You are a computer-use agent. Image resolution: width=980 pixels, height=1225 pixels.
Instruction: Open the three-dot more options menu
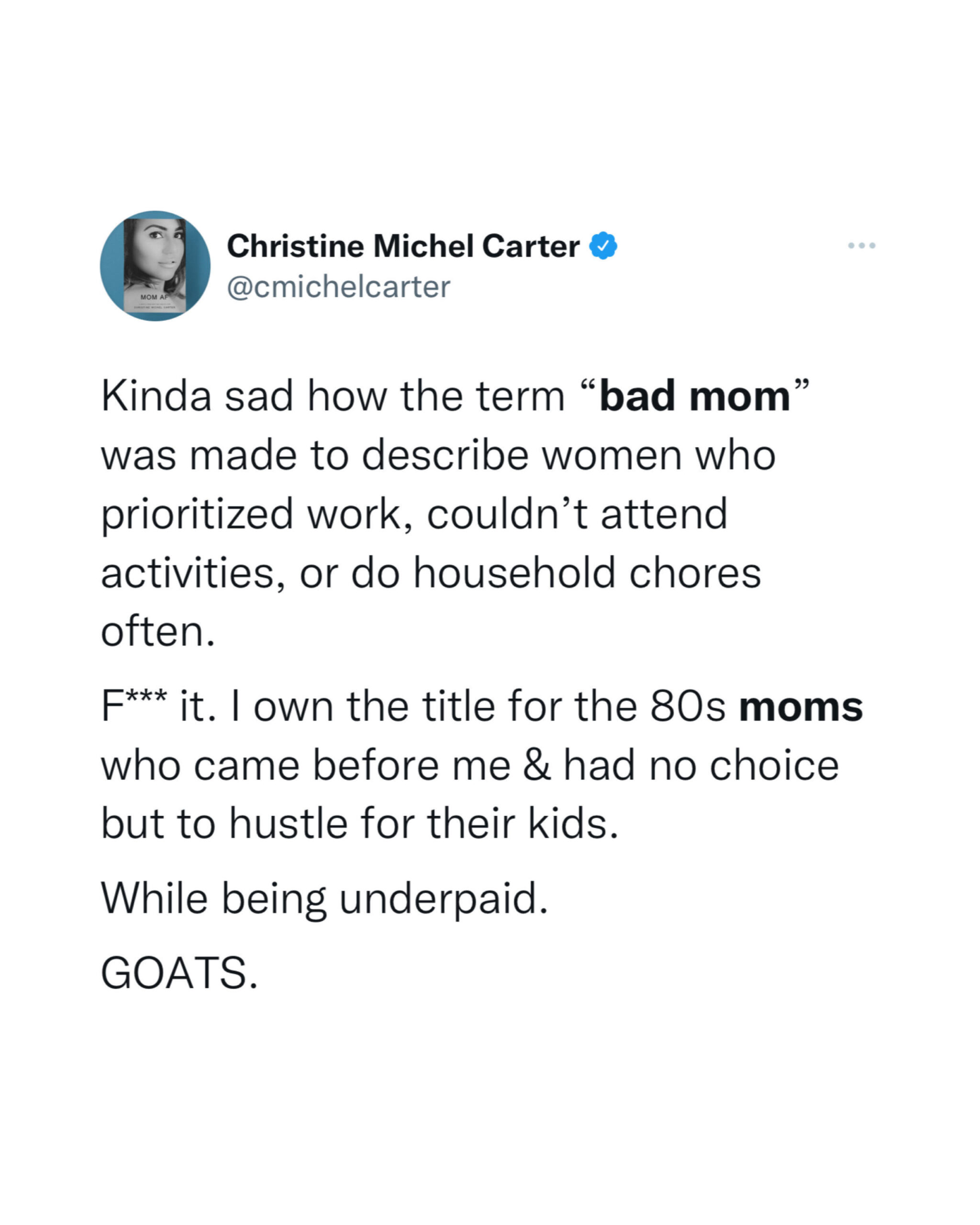(861, 245)
